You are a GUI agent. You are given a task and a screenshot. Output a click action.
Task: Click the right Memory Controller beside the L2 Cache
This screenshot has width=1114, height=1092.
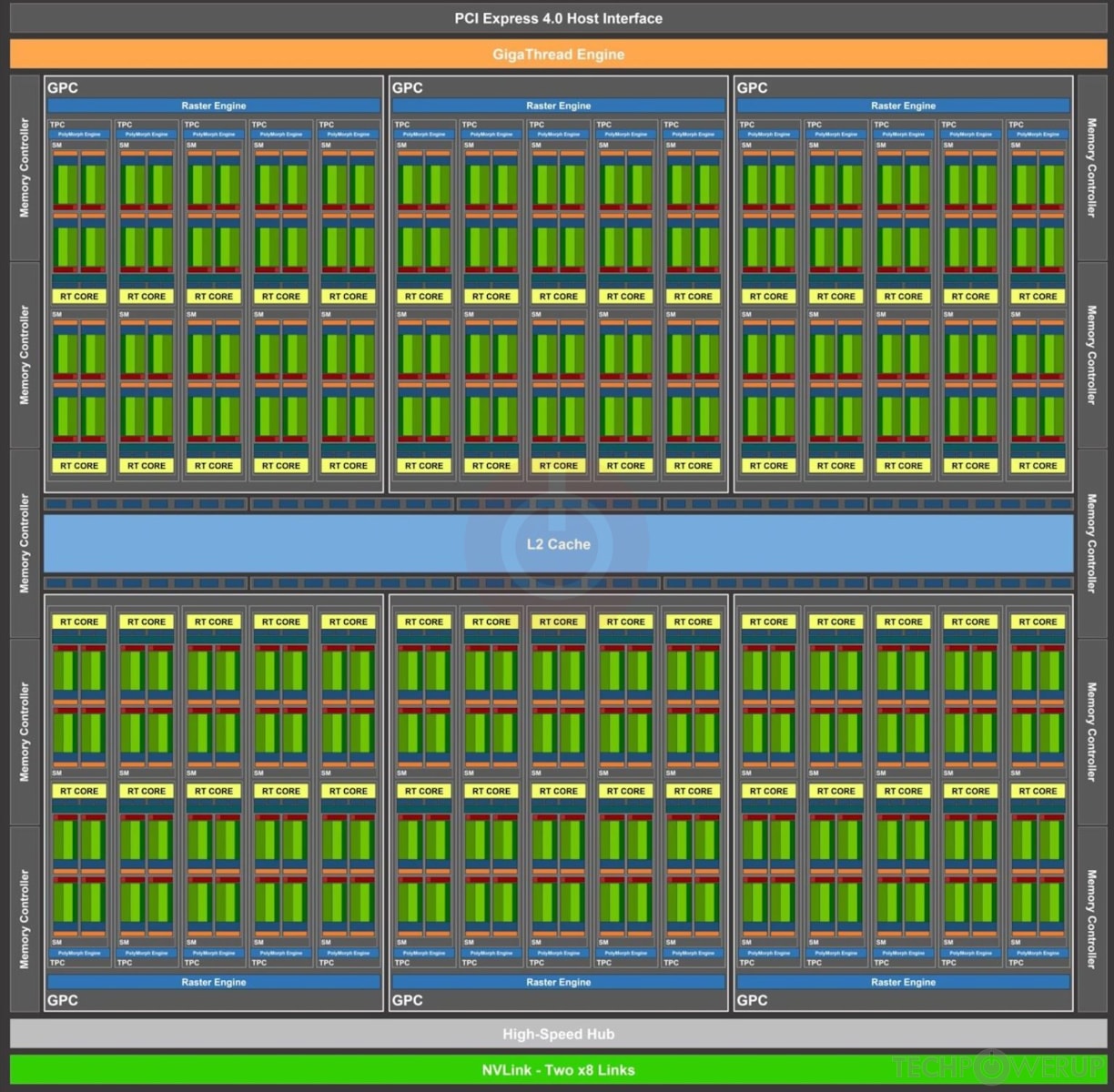point(1091,543)
